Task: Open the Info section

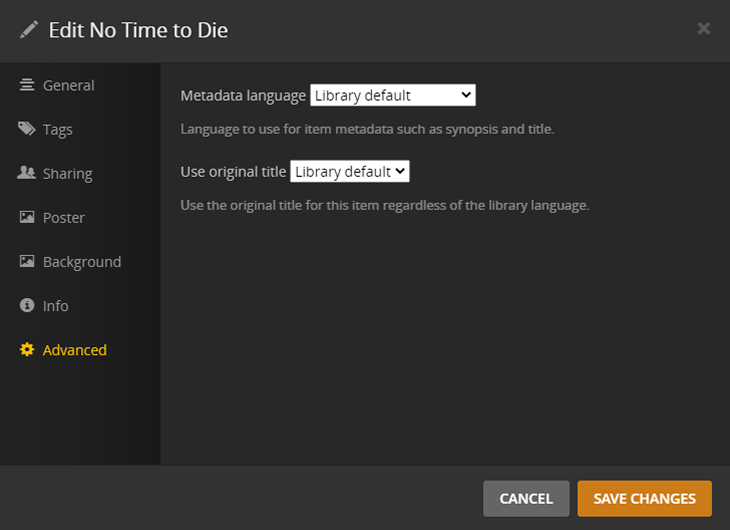Action: coord(44,306)
